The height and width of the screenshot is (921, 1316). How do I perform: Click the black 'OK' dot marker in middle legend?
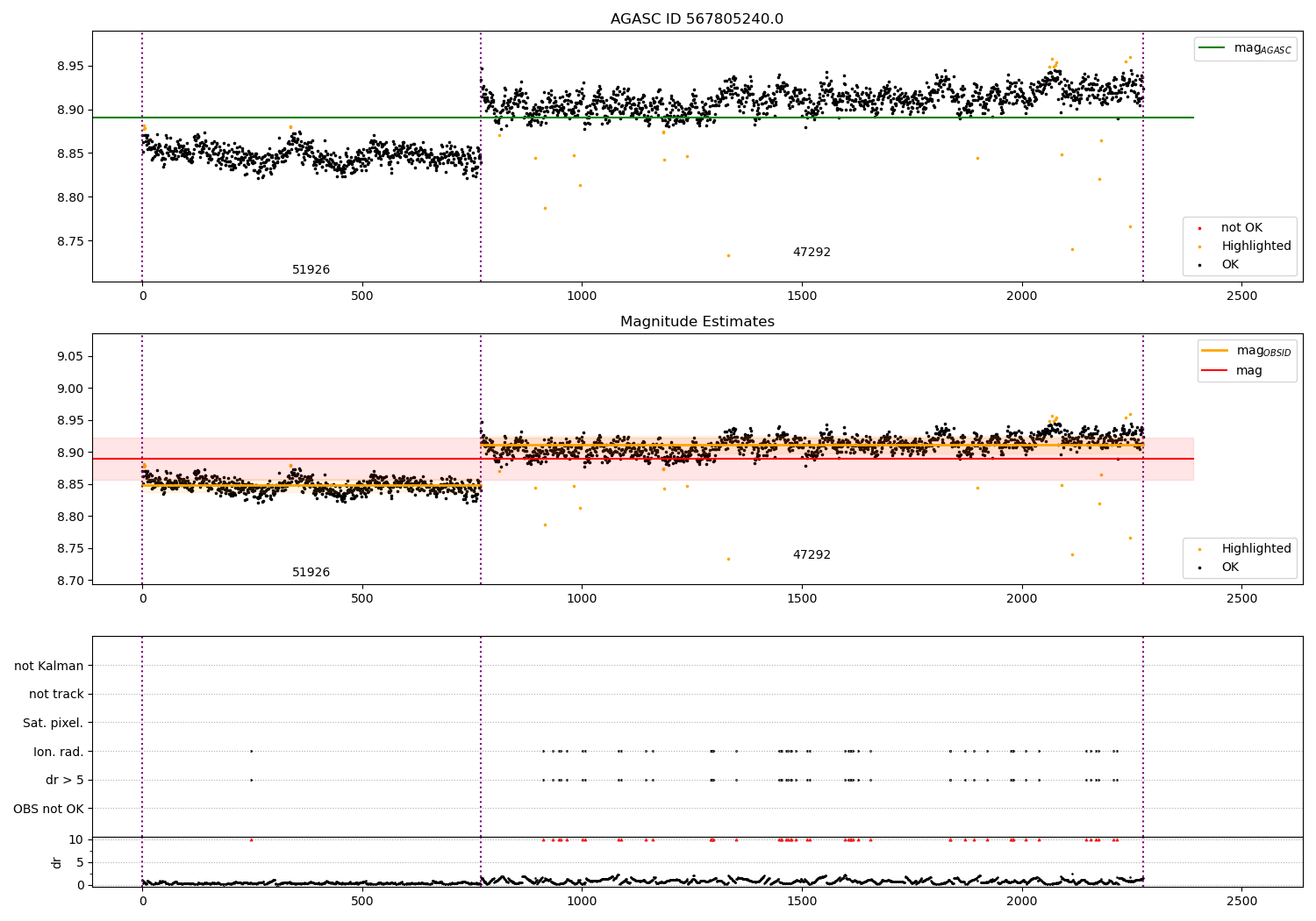click(1199, 568)
